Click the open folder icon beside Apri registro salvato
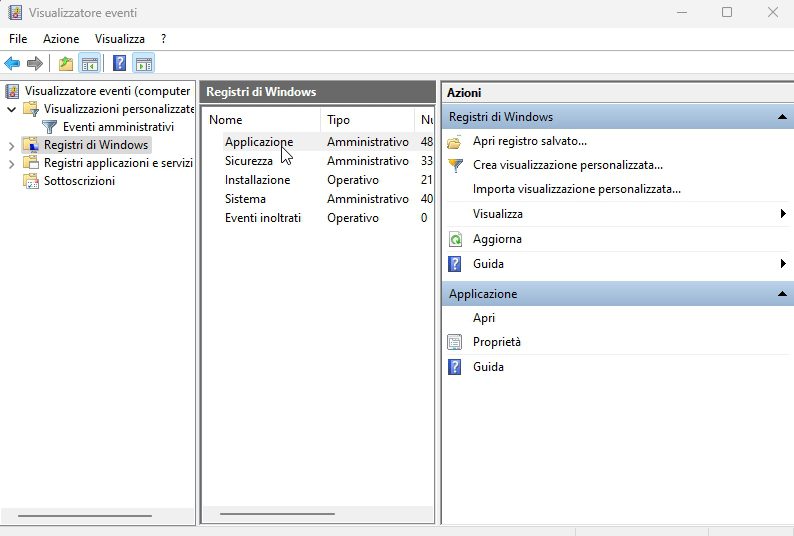The height and width of the screenshot is (536, 794). (x=455, y=142)
